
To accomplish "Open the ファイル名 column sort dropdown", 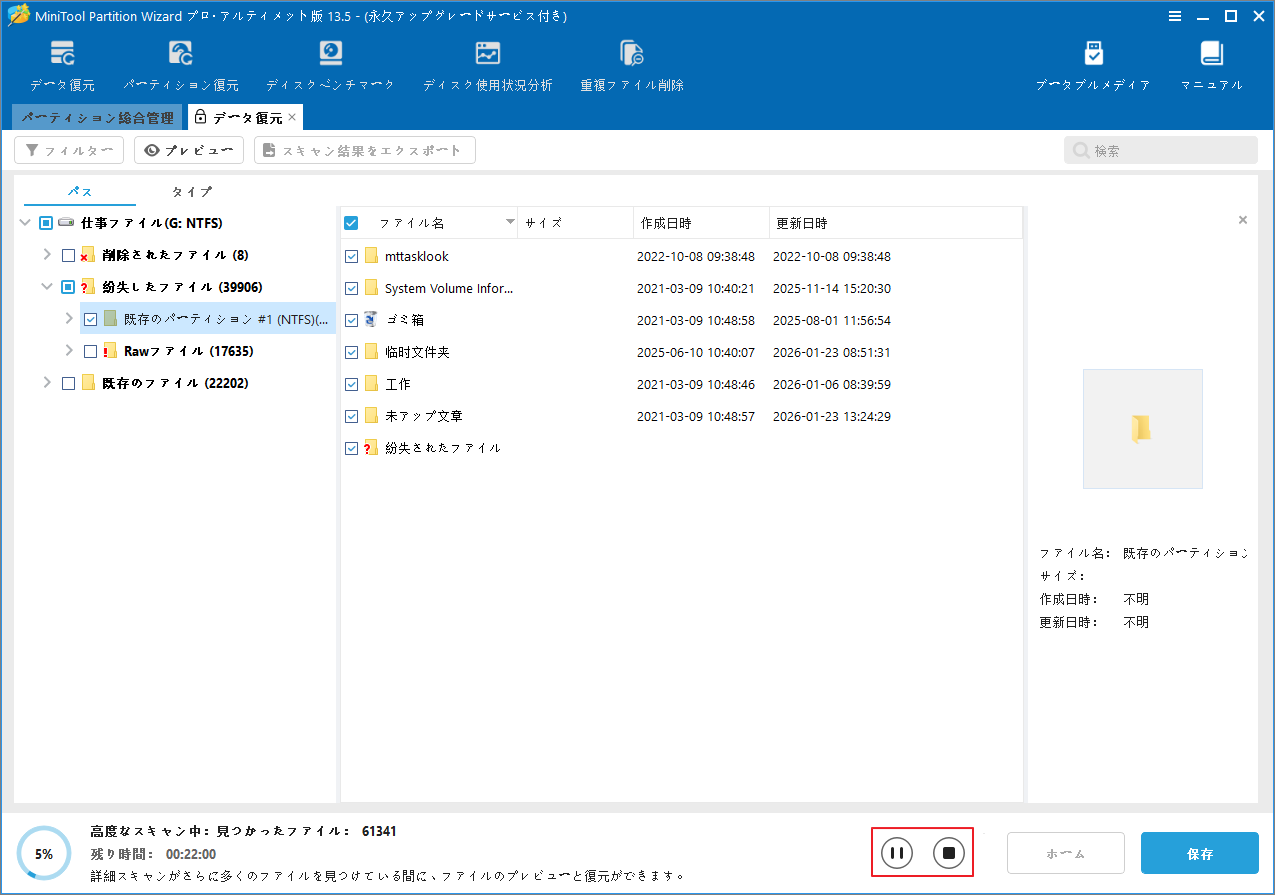I will coord(510,222).
